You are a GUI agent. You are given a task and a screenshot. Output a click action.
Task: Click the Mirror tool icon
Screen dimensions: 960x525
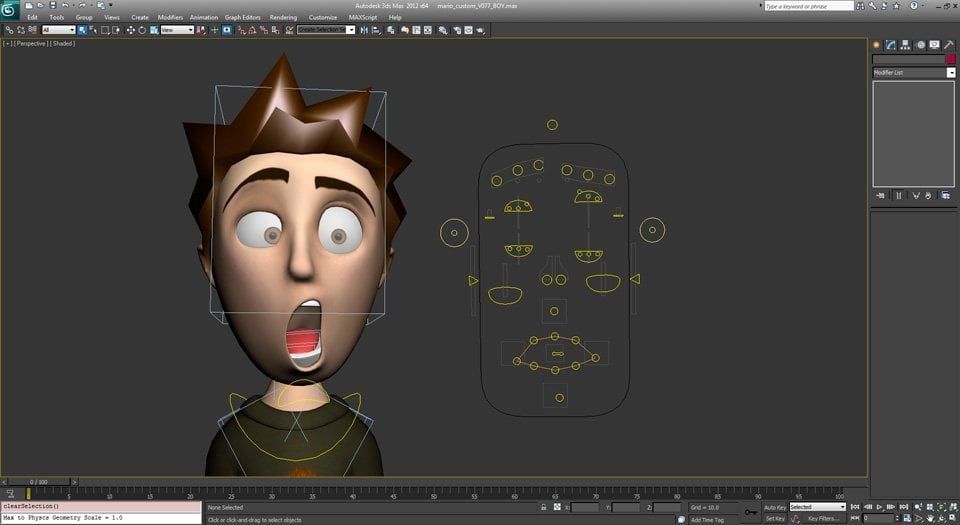click(364, 30)
